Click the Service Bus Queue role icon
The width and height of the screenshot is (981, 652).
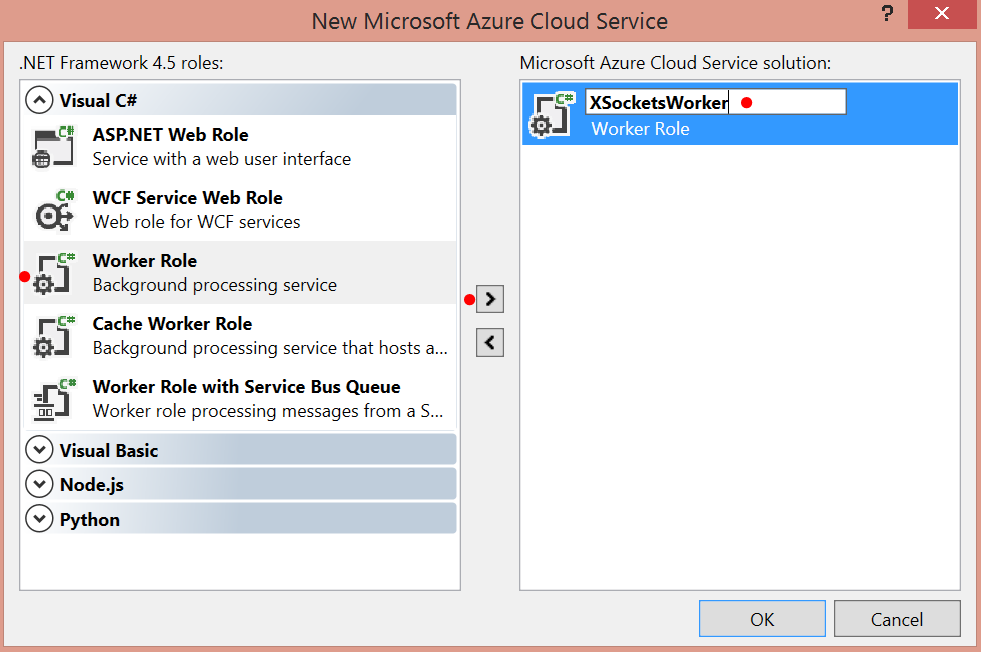click(54, 399)
